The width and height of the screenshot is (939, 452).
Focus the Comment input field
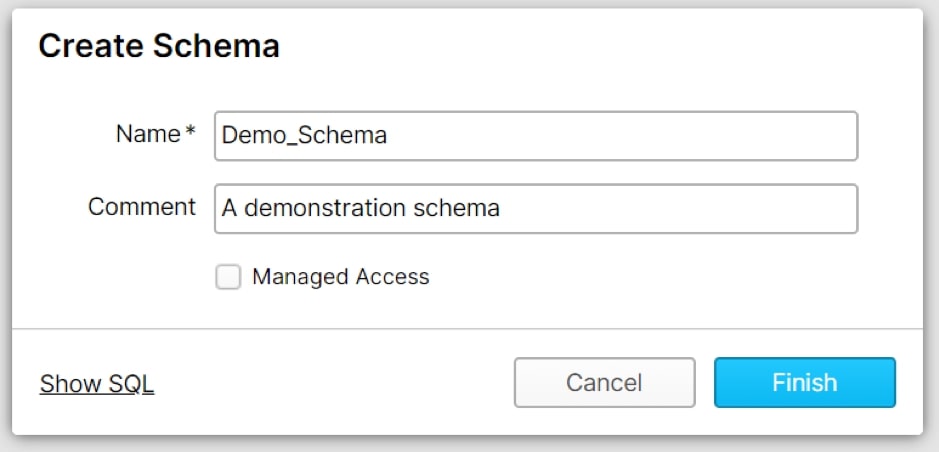coord(536,208)
